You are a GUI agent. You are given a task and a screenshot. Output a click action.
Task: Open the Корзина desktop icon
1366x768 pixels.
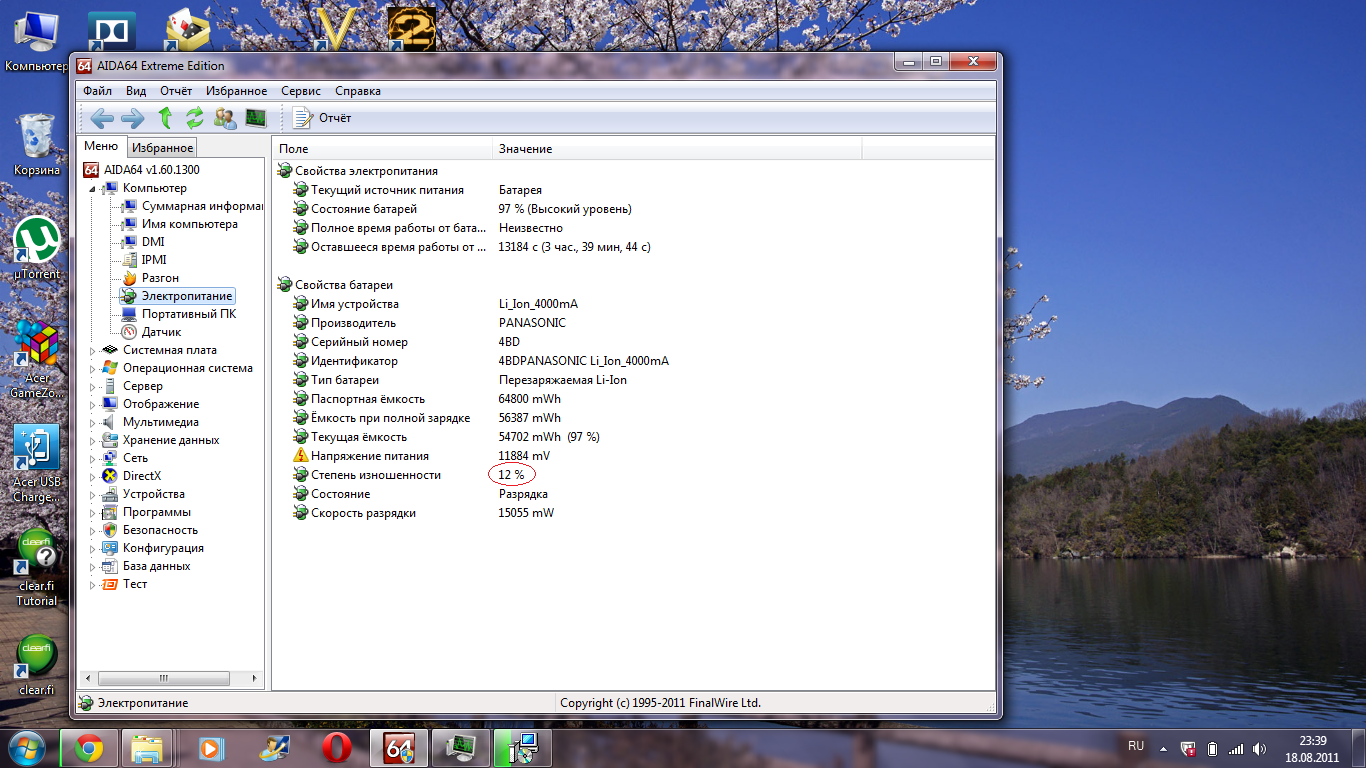[x=36, y=144]
